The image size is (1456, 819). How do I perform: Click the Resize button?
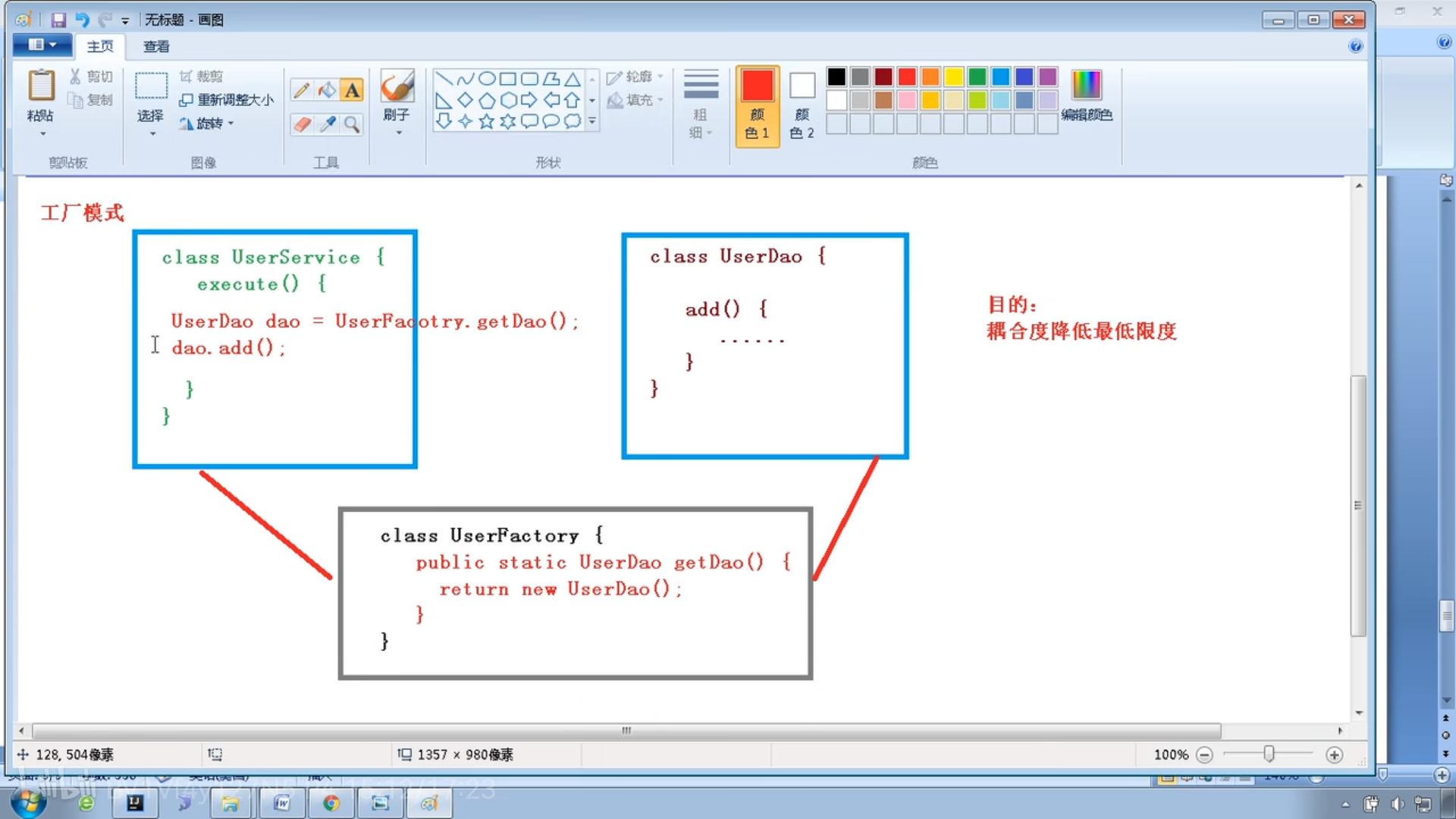[226, 99]
